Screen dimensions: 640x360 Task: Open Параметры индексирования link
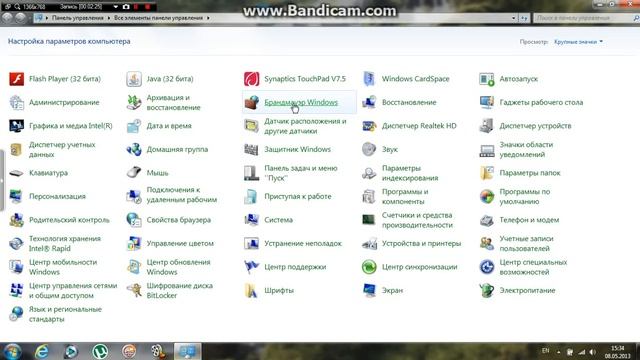[410, 173]
